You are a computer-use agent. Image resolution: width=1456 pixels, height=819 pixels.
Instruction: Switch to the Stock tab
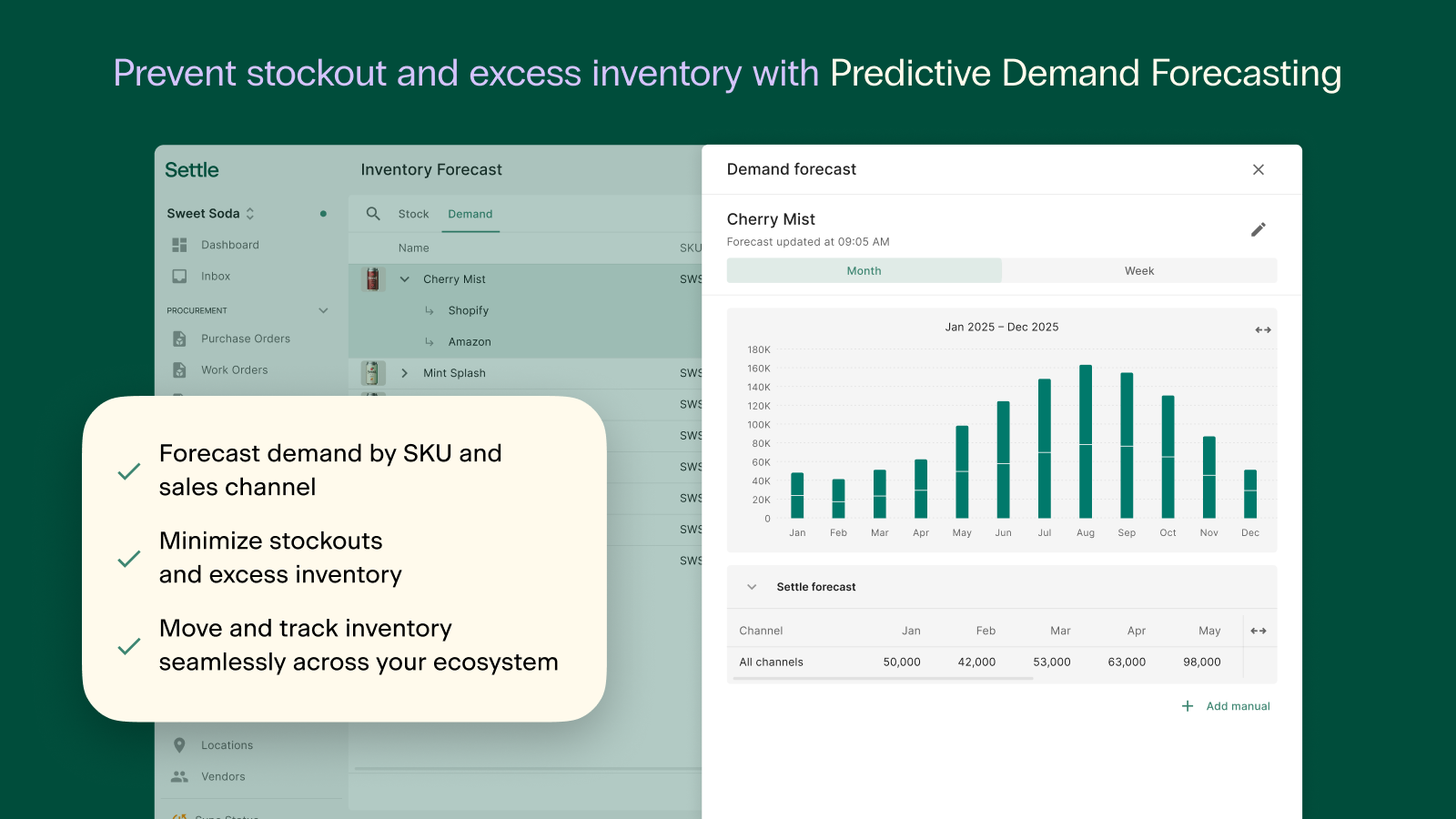click(413, 214)
